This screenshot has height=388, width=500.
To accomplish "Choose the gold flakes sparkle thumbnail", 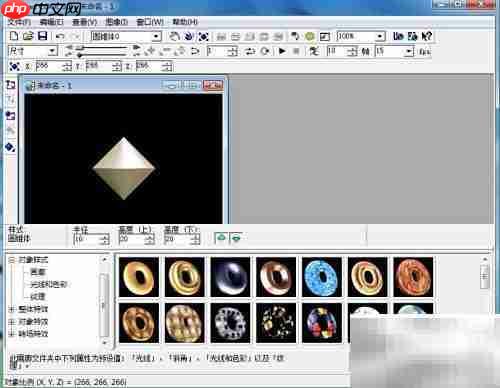I will click(x=276, y=323).
